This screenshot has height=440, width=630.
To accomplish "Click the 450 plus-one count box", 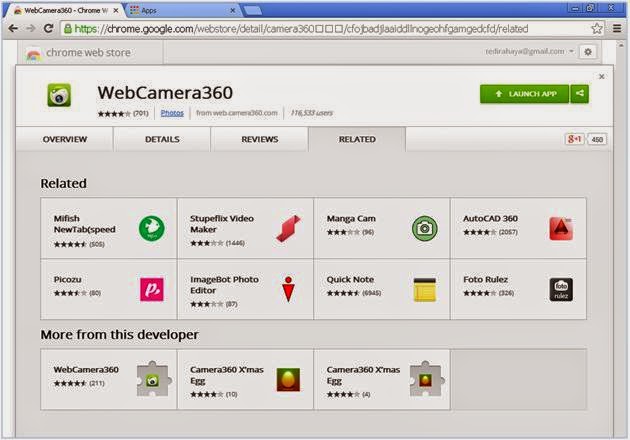I will tap(597, 139).
